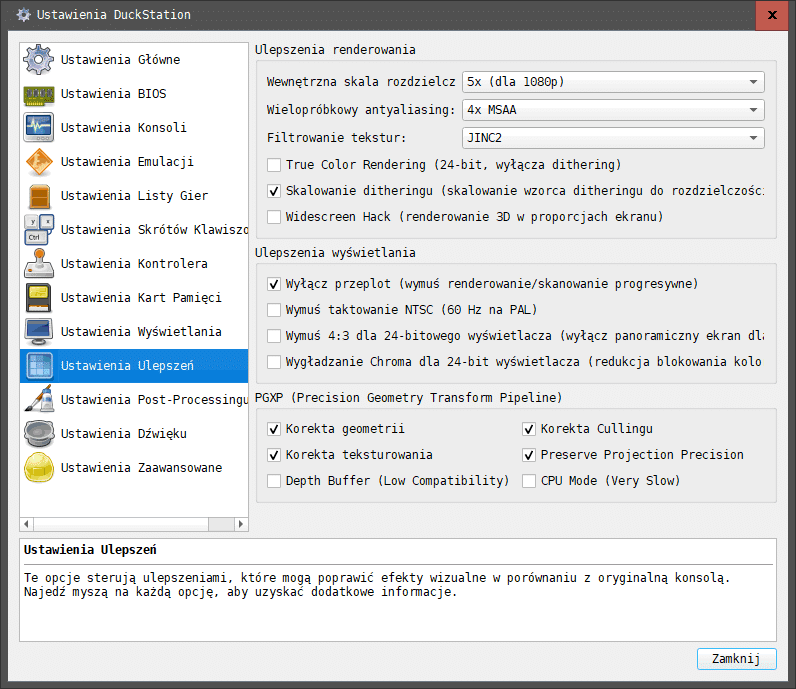Viewport: 796px width, 689px height.
Task: Click the display monitor icon for Ustawienia Wyświetlania
Action: point(39,332)
